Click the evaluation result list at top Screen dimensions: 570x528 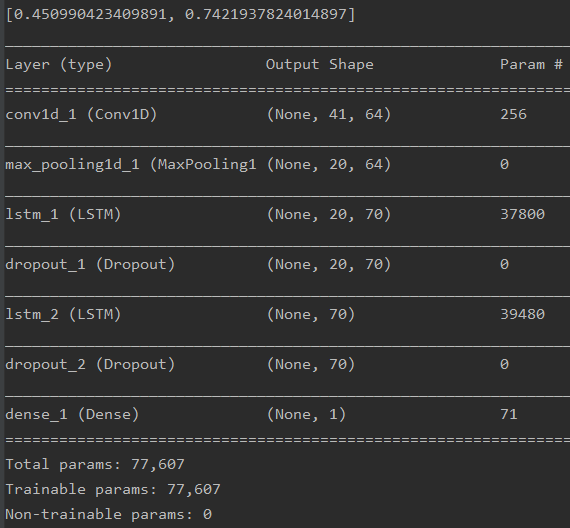point(180,15)
